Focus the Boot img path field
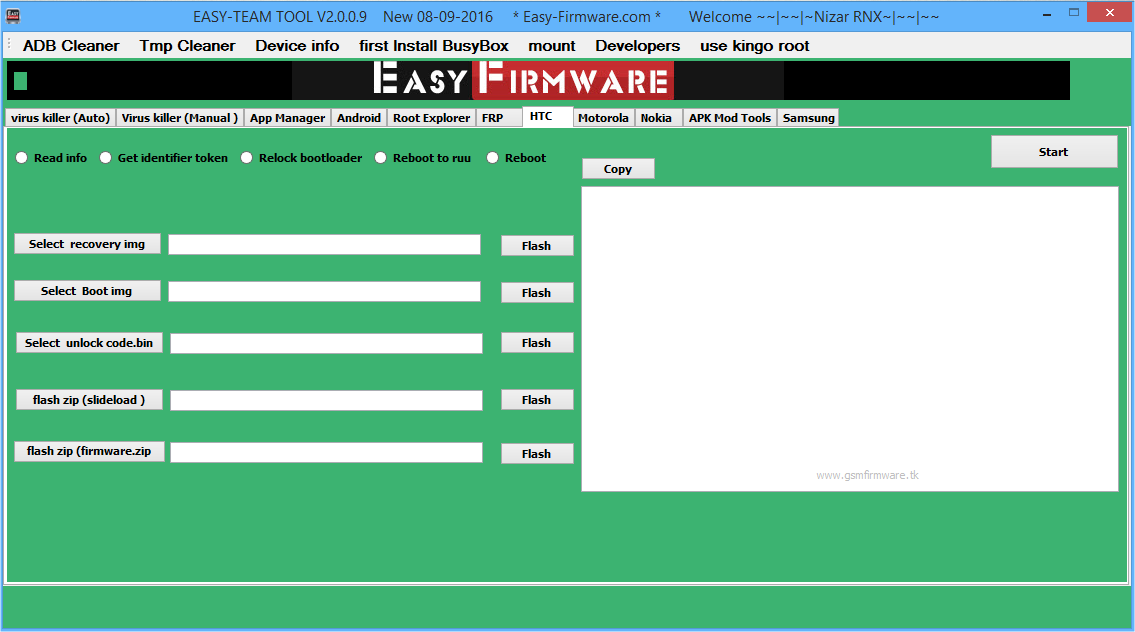This screenshot has height=632, width=1135. (x=324, y=292)
